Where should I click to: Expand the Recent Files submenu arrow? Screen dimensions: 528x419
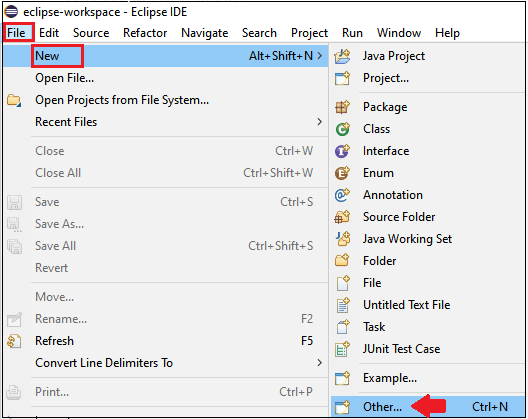[x=319, y=122]
